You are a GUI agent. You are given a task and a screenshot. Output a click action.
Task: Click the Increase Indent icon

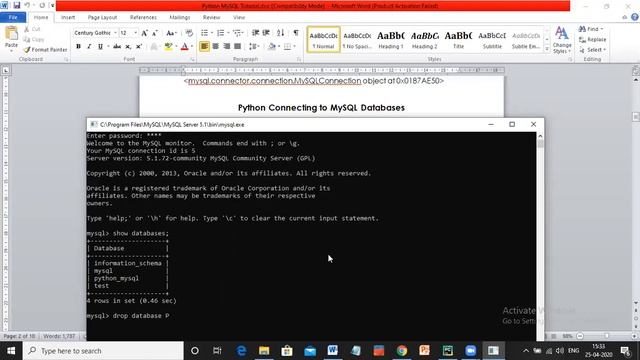(x=266, y=33)
